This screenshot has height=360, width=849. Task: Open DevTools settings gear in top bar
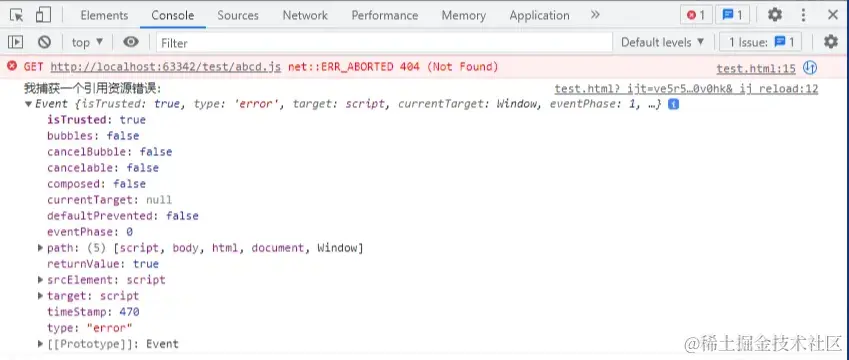click(775, 15)
